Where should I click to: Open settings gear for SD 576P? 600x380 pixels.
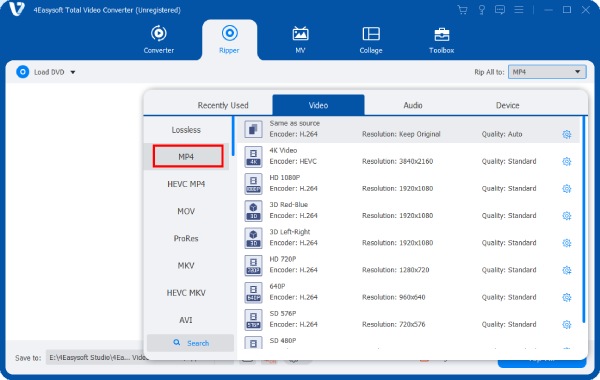point(567,325)
